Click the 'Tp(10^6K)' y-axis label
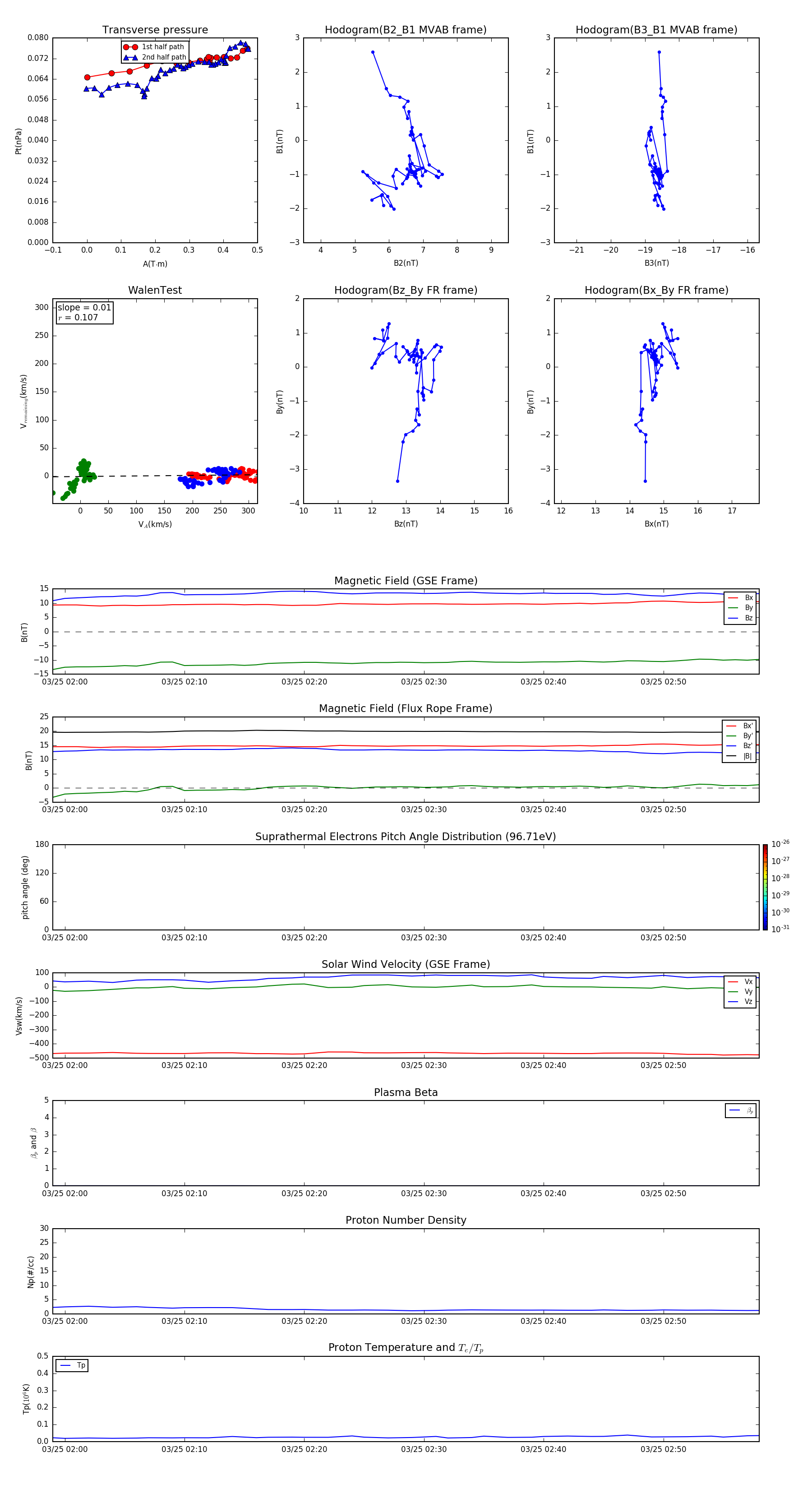 coord(26,1399)
